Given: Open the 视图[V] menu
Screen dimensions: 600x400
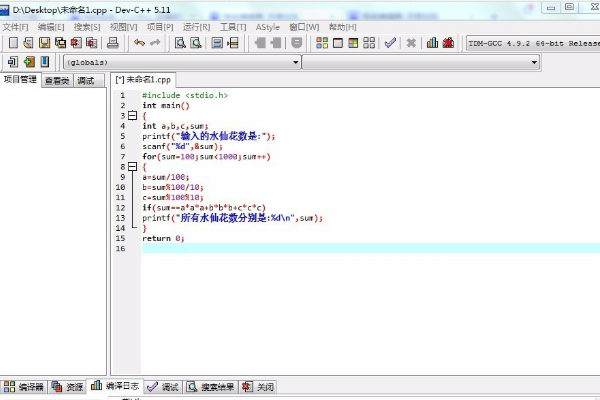Looking at the screenshot, I should click(123, 27).
